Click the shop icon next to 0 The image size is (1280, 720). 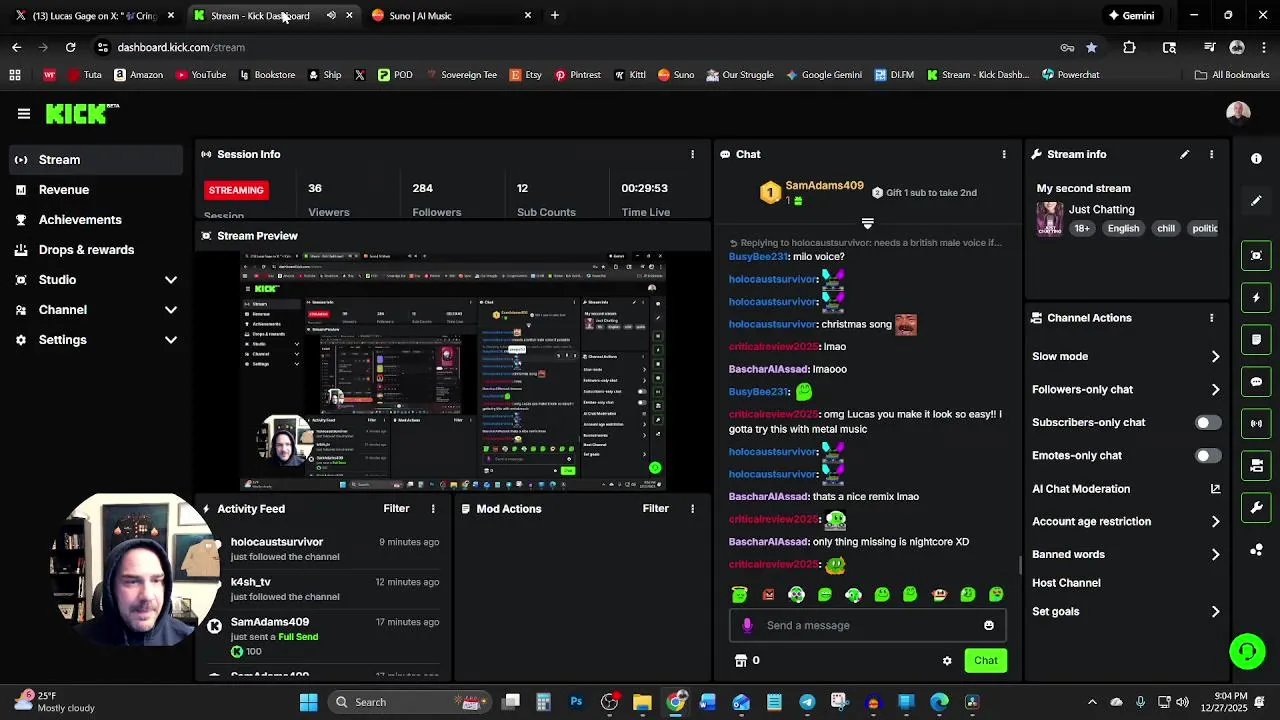pos(741,661)
